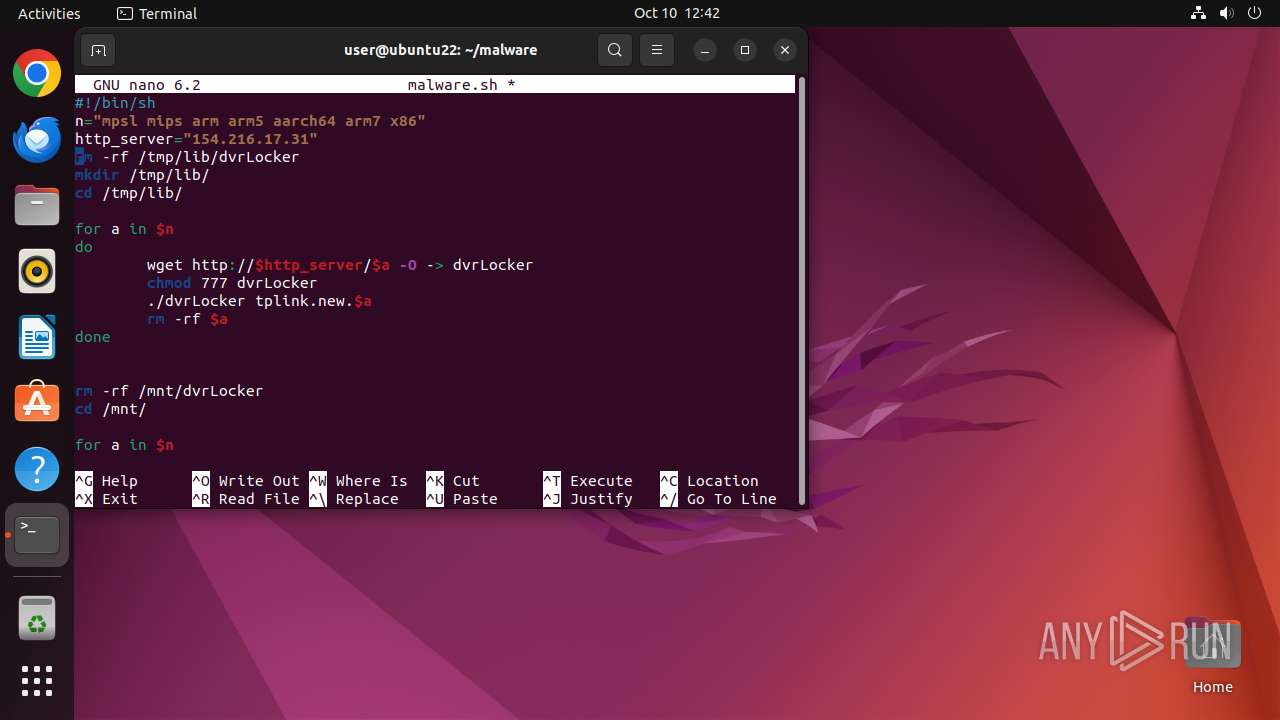The width and height of the screenshot is (1280, 720).
Task: Click nano Execute shortcut
Action: point(588,481)
